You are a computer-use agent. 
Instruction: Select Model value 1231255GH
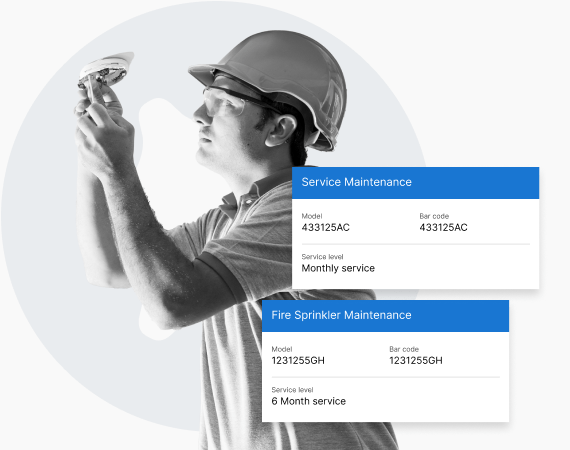point(298,361)
